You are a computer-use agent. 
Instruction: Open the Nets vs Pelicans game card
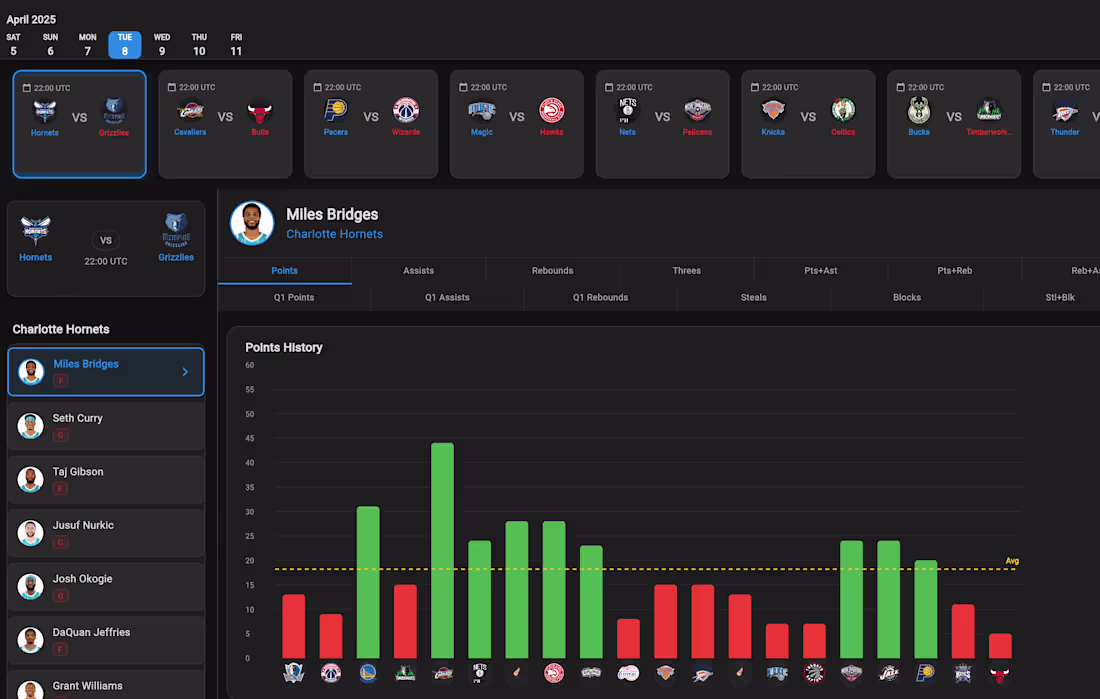(x=662, y=124)
